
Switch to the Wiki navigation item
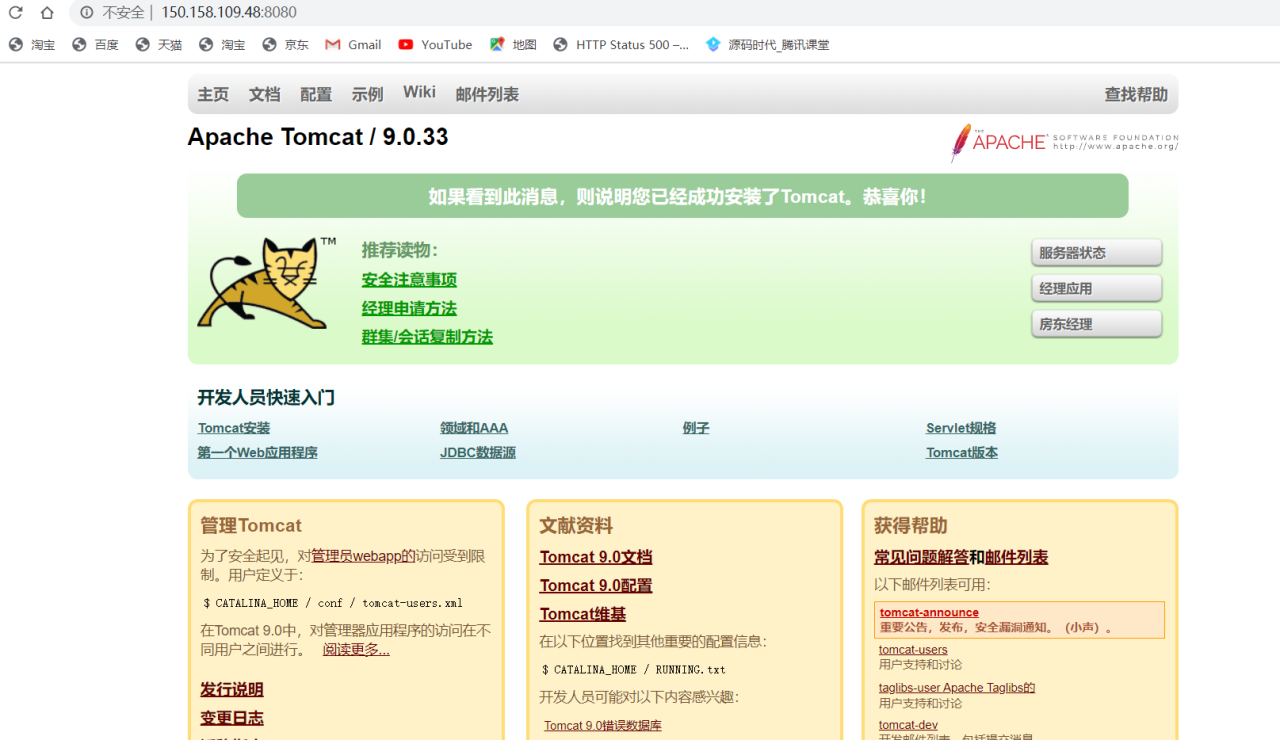419,92
